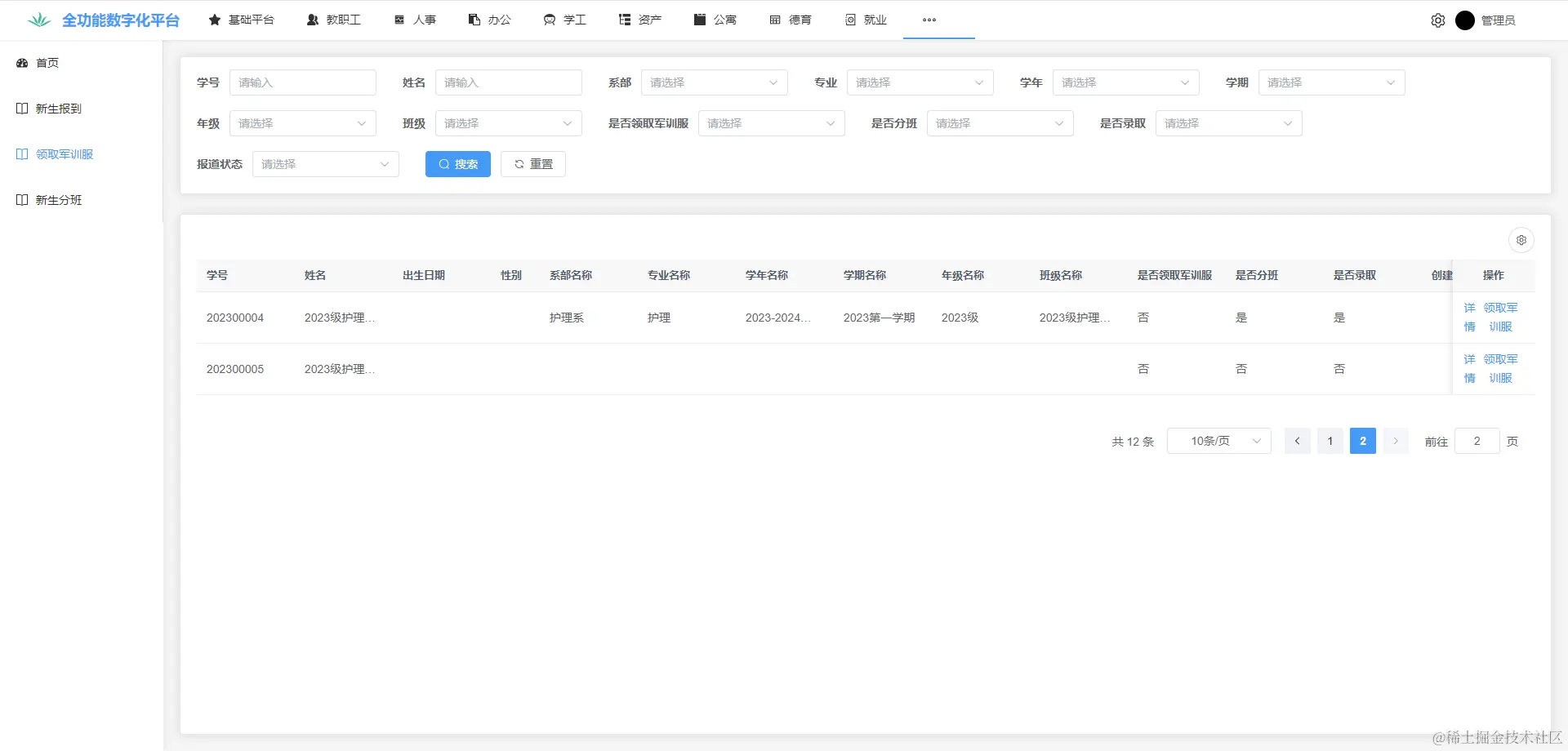Expand the 报道状态 dropdown
Image resolution: width=1568 pixels, height=751 pixels.
[x=326, y=164]
